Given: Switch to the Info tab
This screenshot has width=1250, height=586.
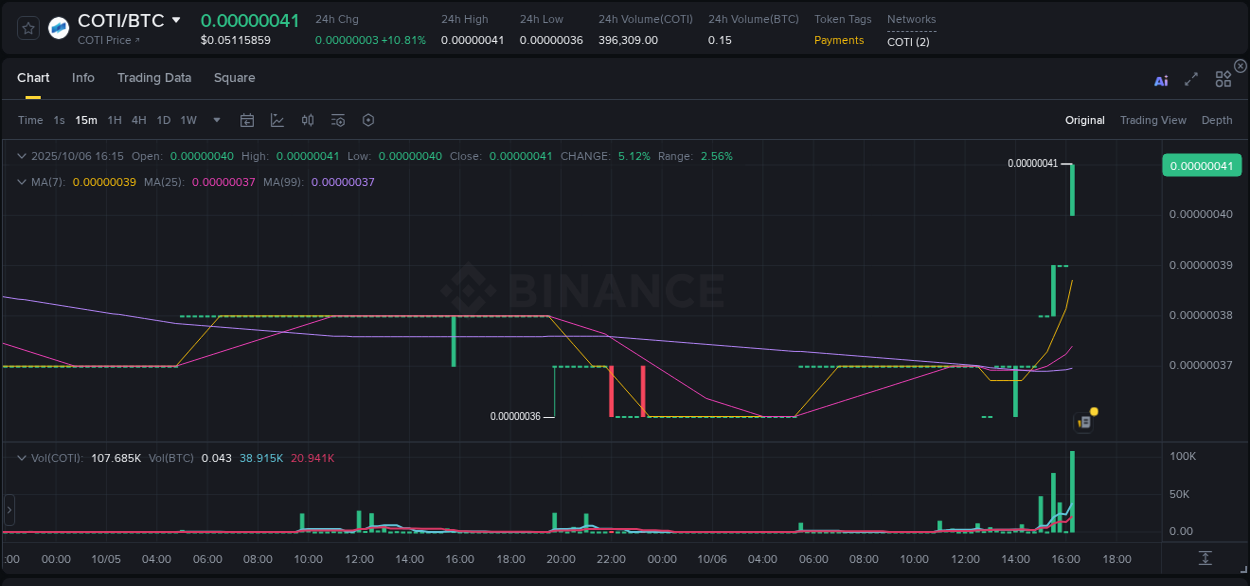Looking at the screenshot, I should click(83, 77).
